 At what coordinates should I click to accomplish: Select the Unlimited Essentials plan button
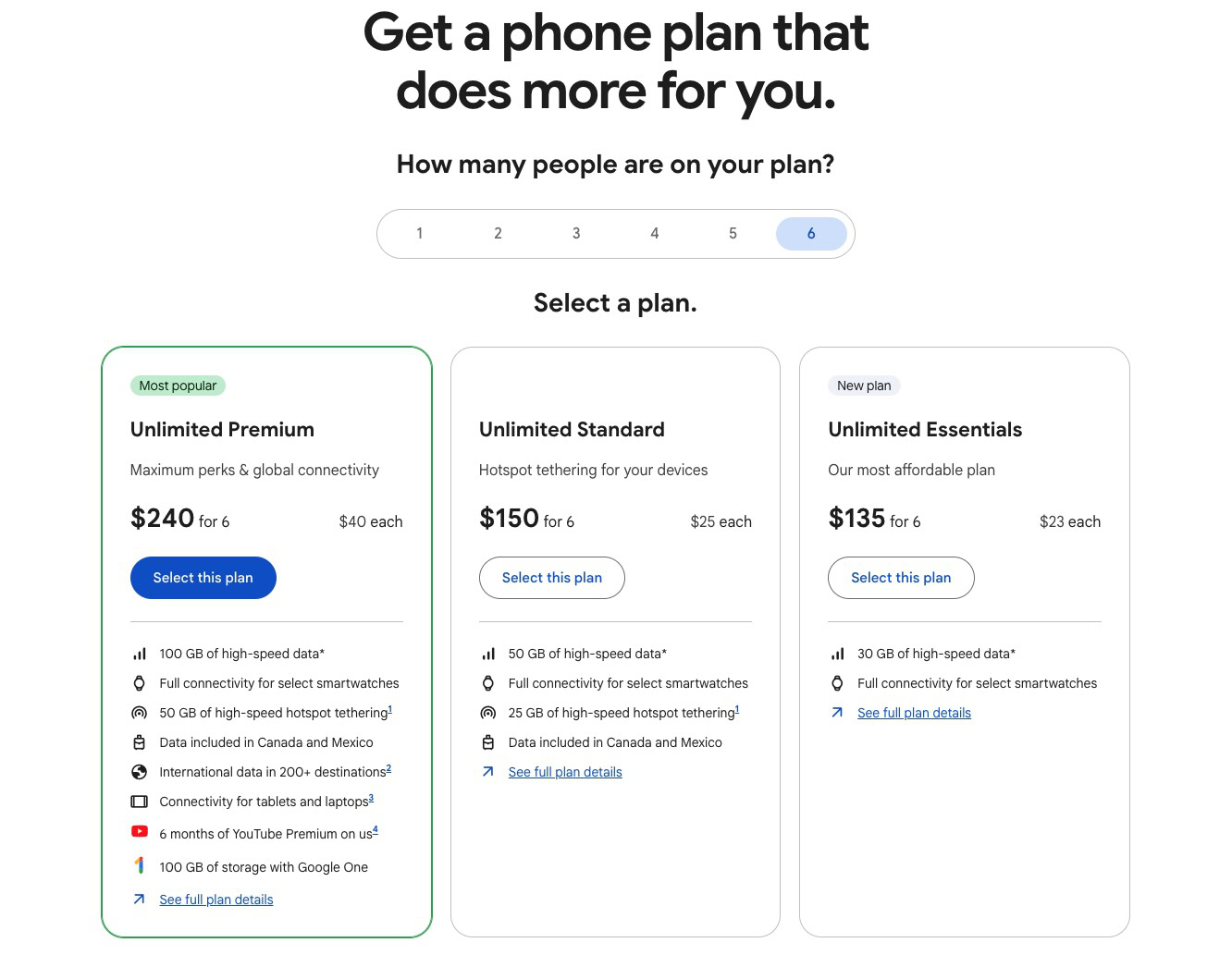click(900, 578)
